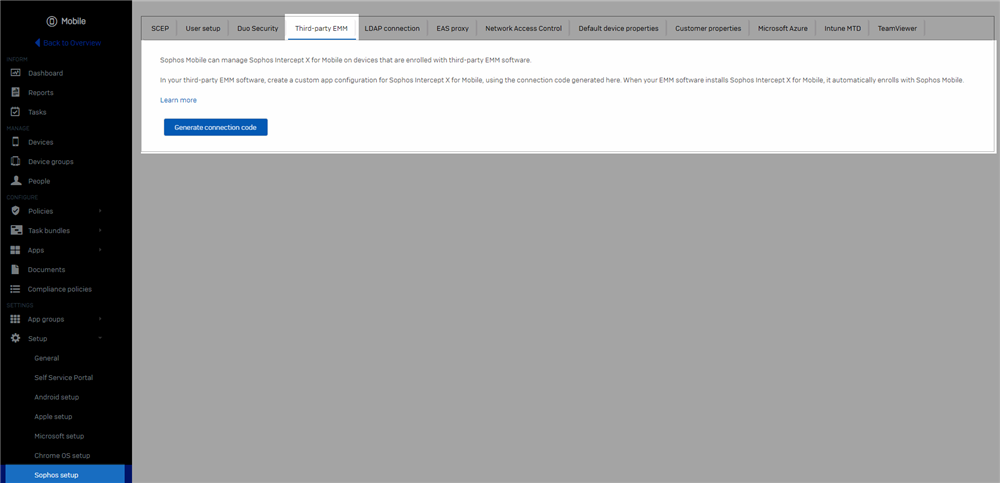
Task: Select the Duo Security tab
Action: click(x=258, y=29)
